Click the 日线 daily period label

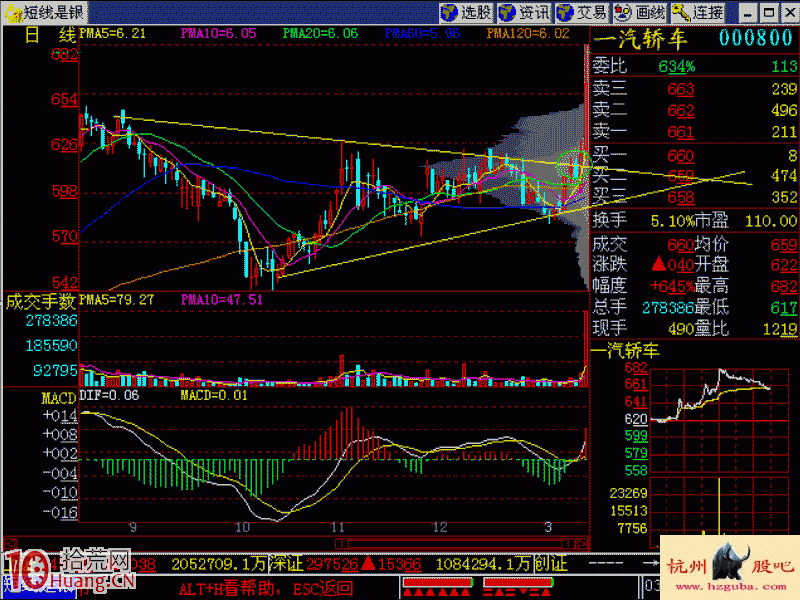[x=50, y=35]
